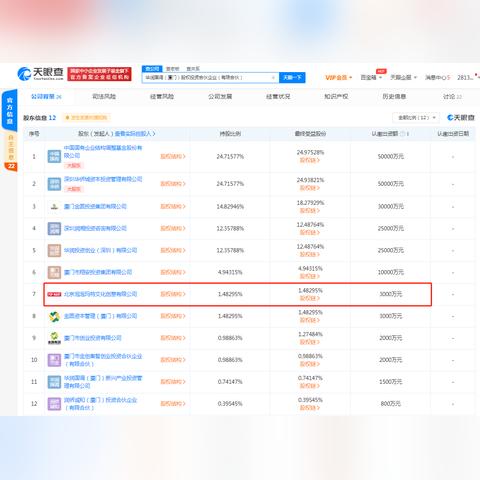The height and width of the screenshot is (480, 480).
Task: Select the 查公司 search tab
Action: coord(152,69)
